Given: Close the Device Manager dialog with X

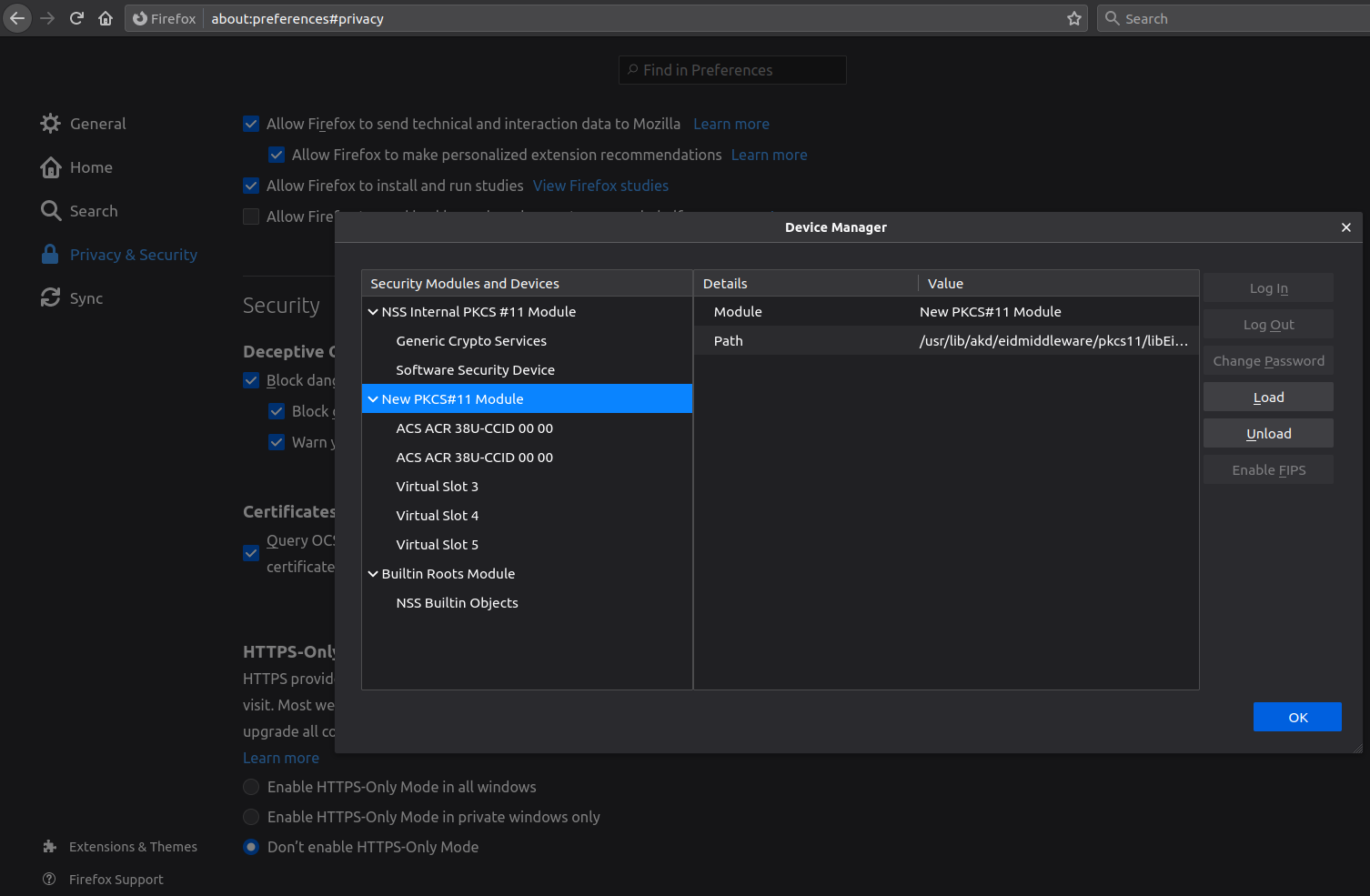Looking at the screenshot, I should pos(1346,227).
